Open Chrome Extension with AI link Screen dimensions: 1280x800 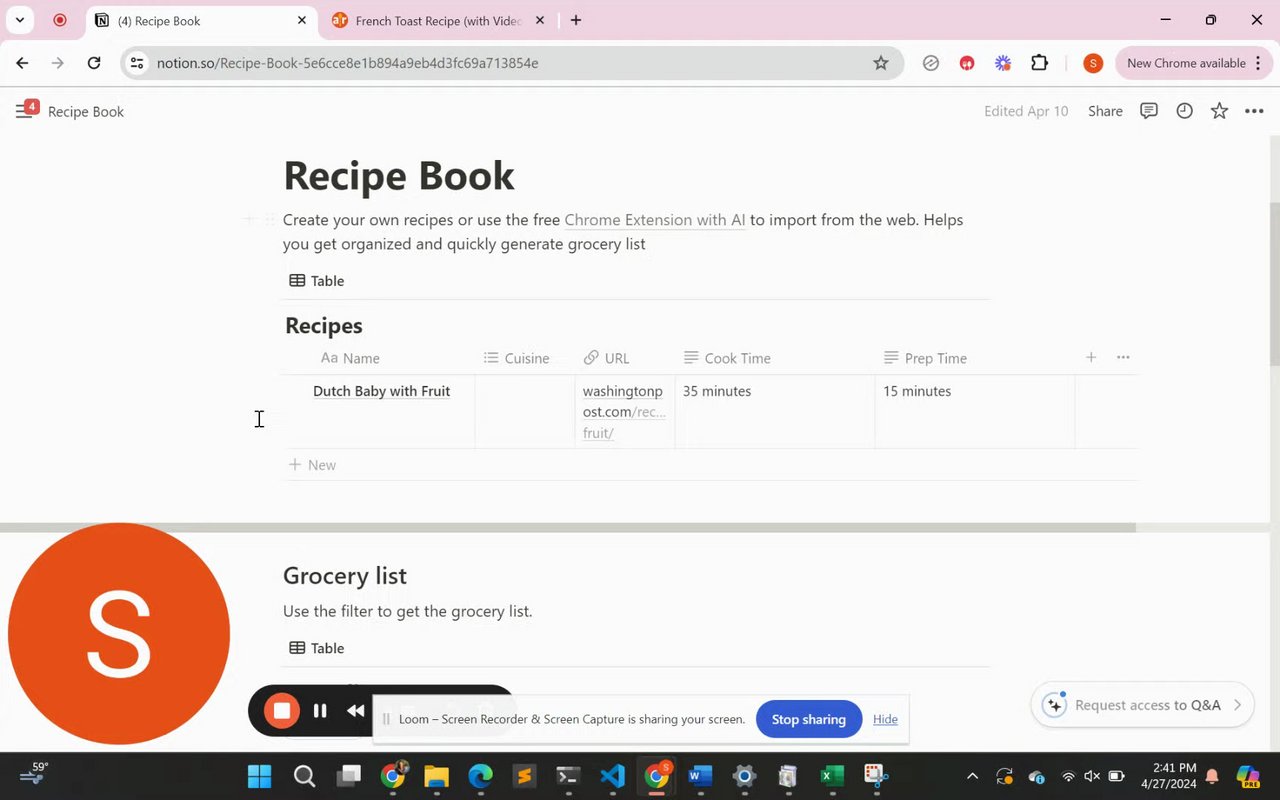tap(655, 220)
